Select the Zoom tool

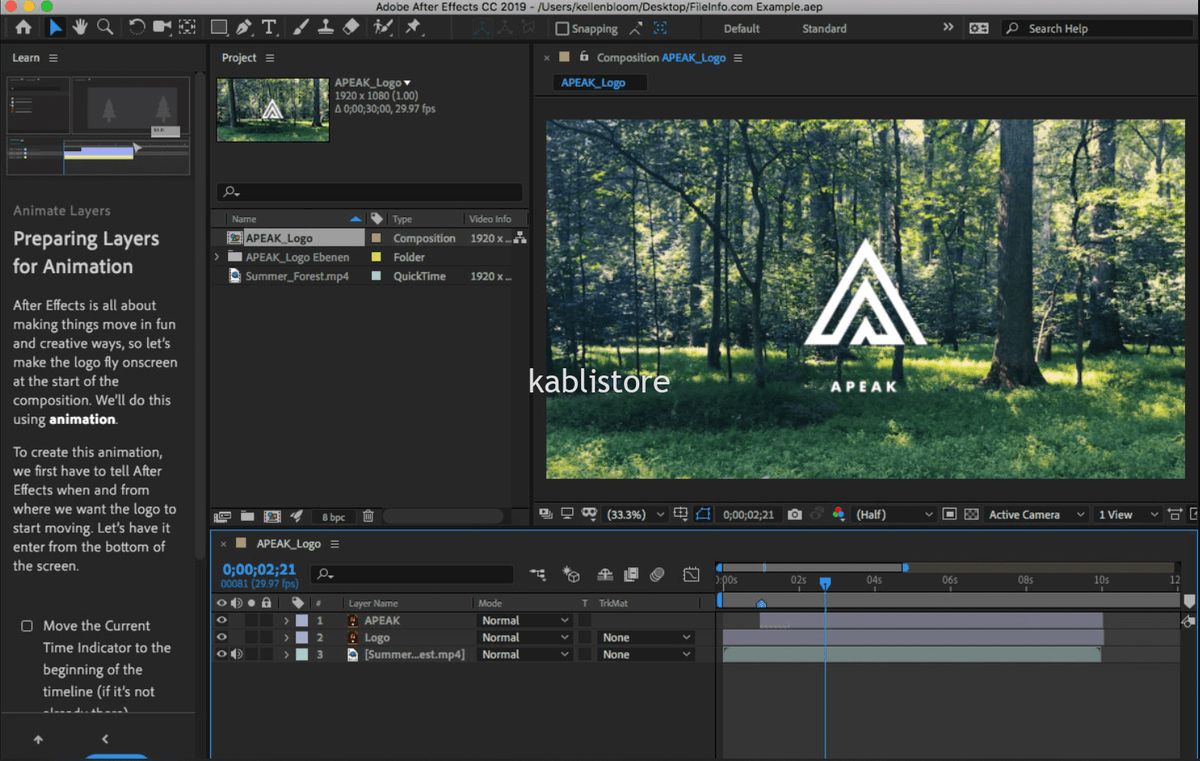[x=105, y=28]
